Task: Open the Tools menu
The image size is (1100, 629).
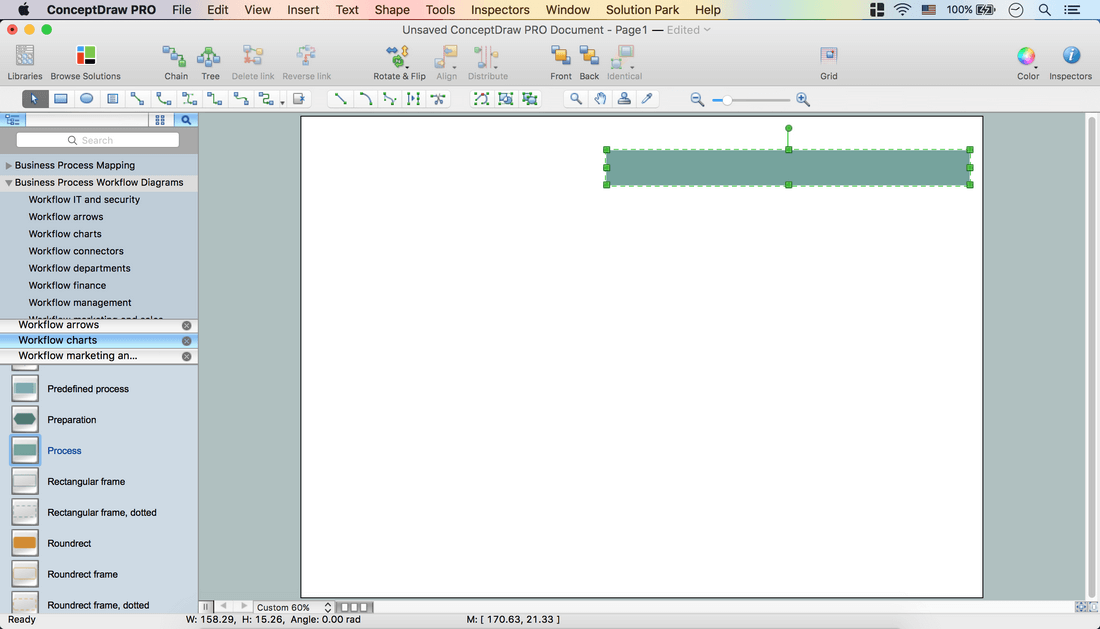Action: 441,10
